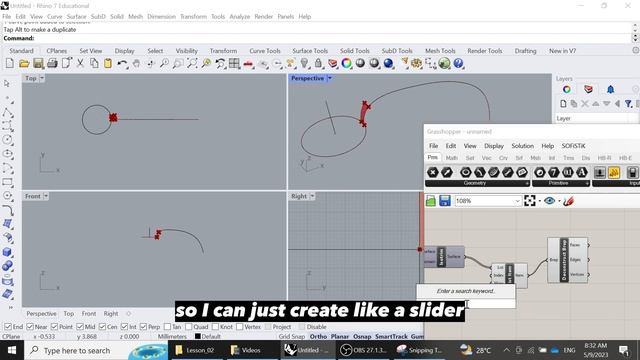Toggle the Point osnap checkbox

tap(54, 327)
